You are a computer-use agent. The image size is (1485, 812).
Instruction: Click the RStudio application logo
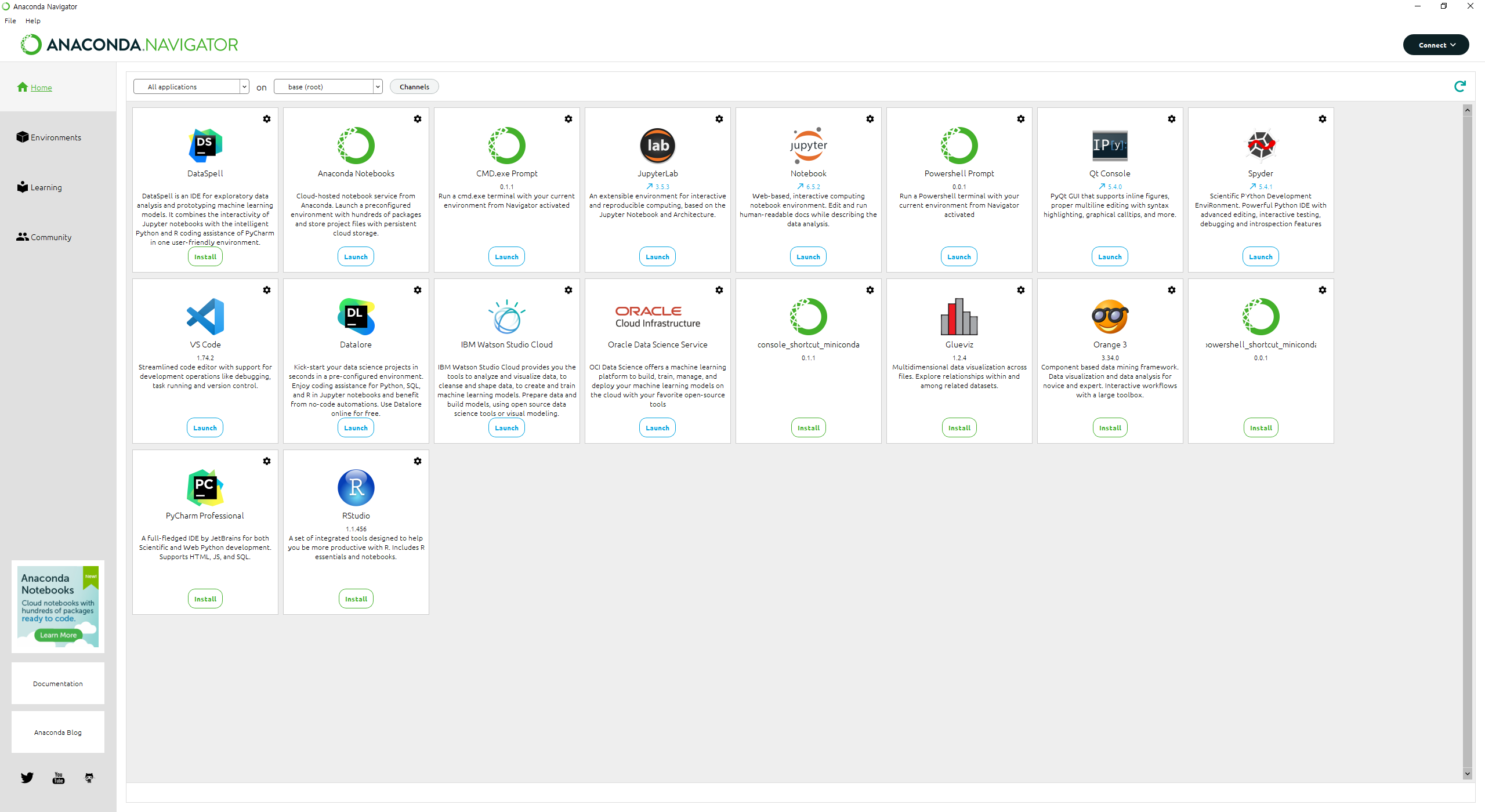[x=356, y=487]
